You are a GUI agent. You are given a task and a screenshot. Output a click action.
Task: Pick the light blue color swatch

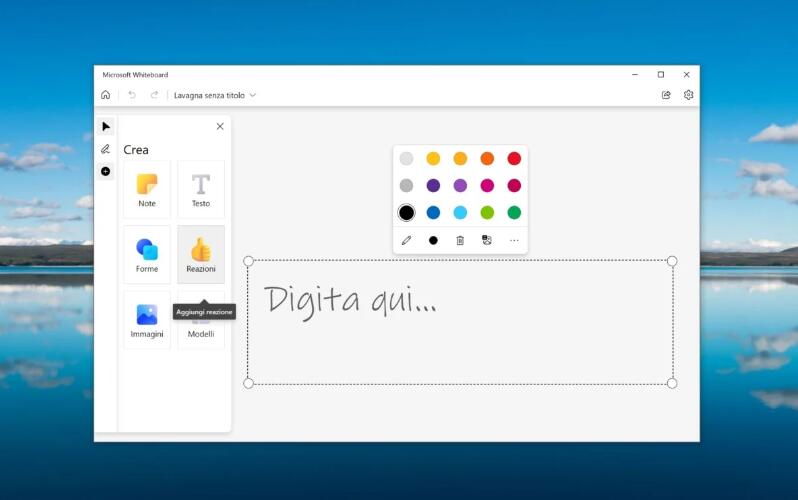(460, 212)
